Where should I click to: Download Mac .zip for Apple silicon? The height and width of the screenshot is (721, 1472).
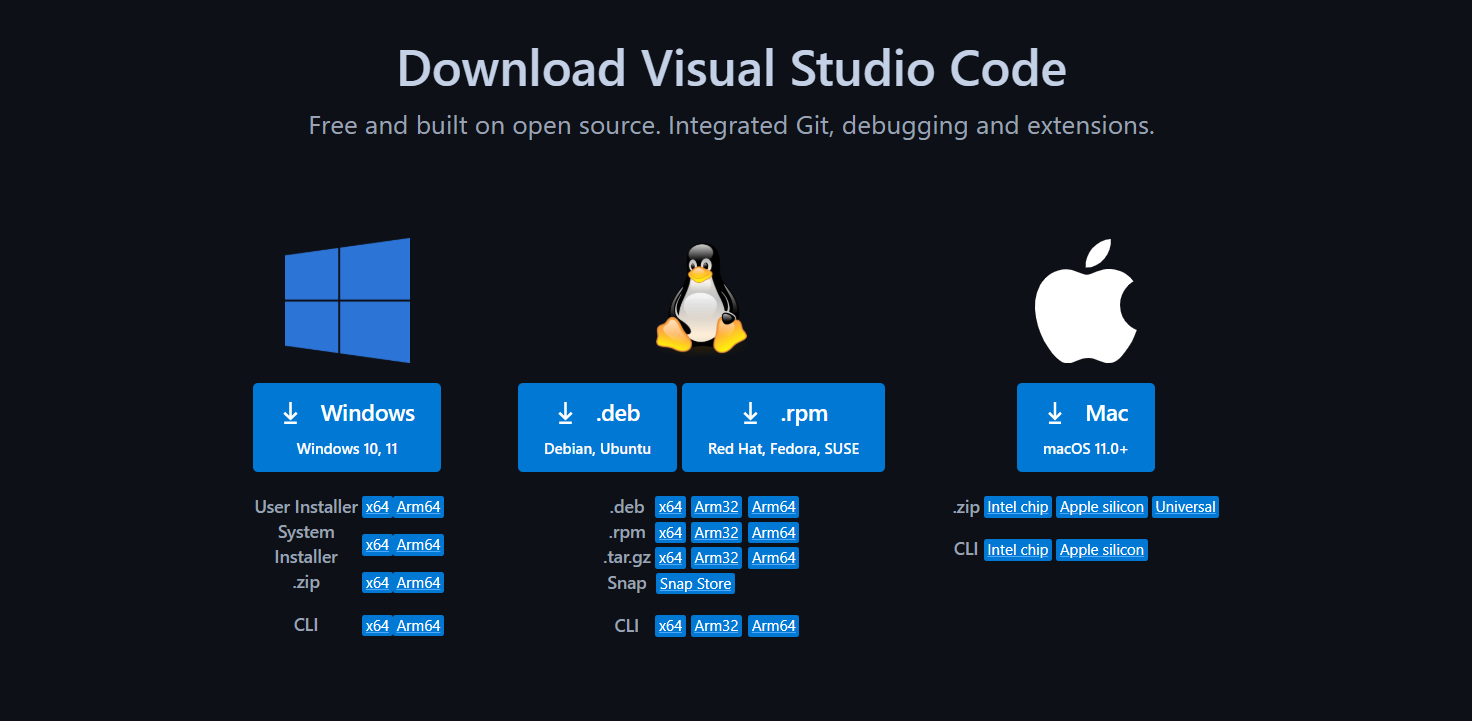pyautogui.click(x=1102, y=507)
